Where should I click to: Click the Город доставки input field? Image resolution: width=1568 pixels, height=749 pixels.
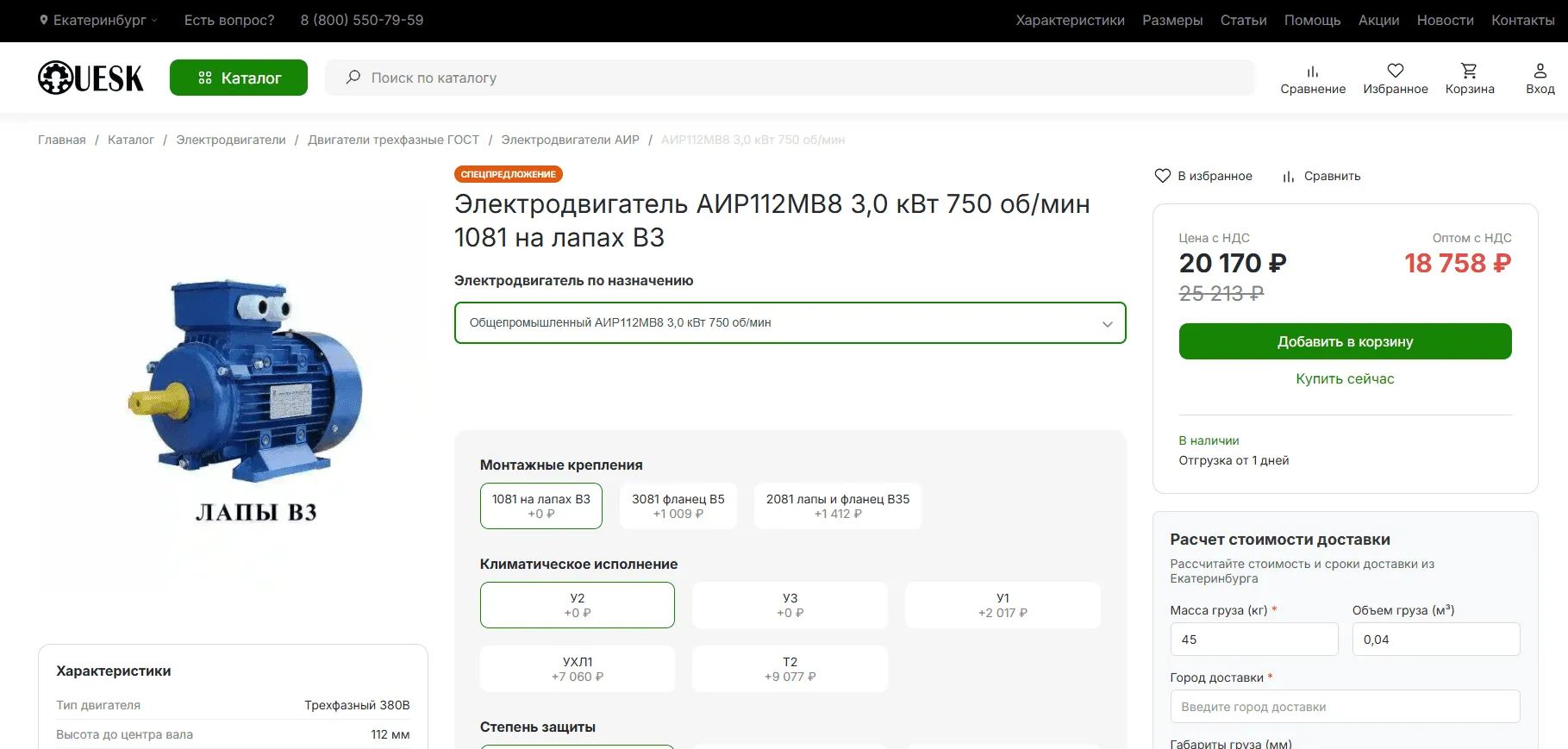1344,707
